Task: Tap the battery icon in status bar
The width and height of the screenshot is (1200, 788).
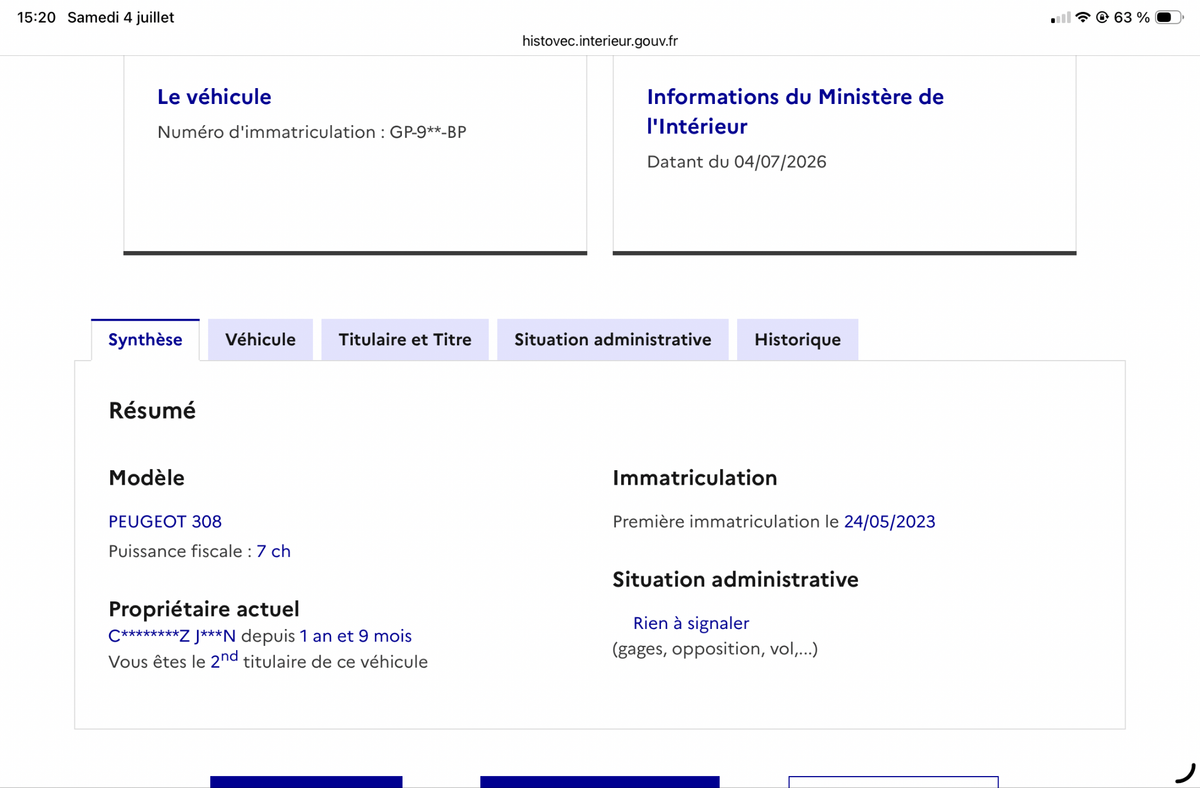Action: click(x=1170, y=17)
